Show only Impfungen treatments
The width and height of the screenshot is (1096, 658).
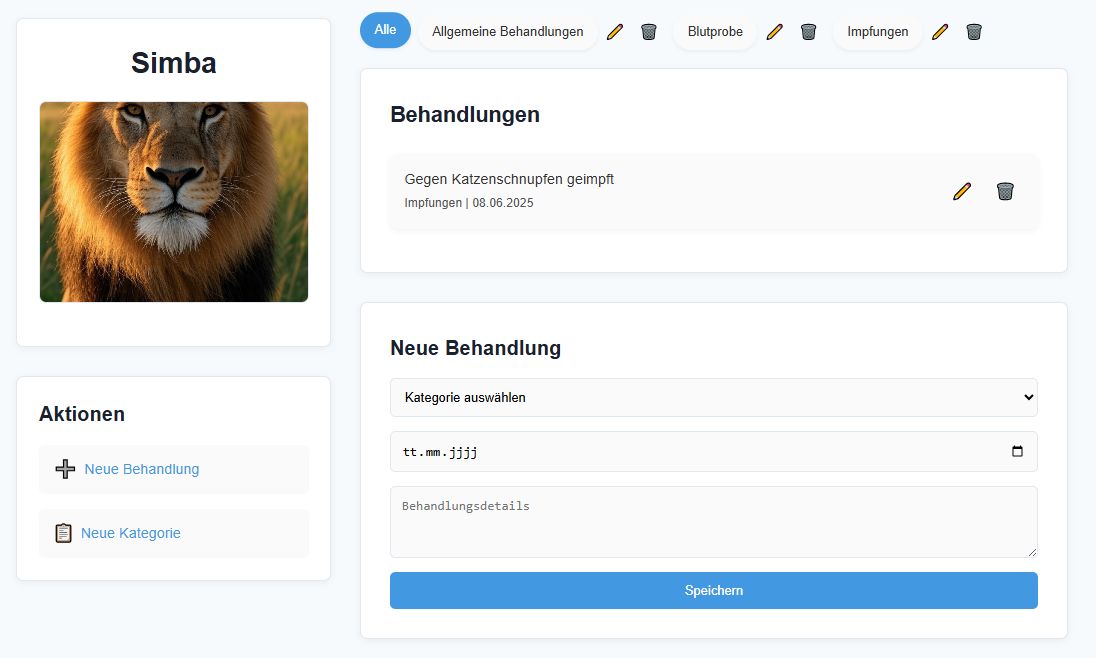[x=877, y=32]
